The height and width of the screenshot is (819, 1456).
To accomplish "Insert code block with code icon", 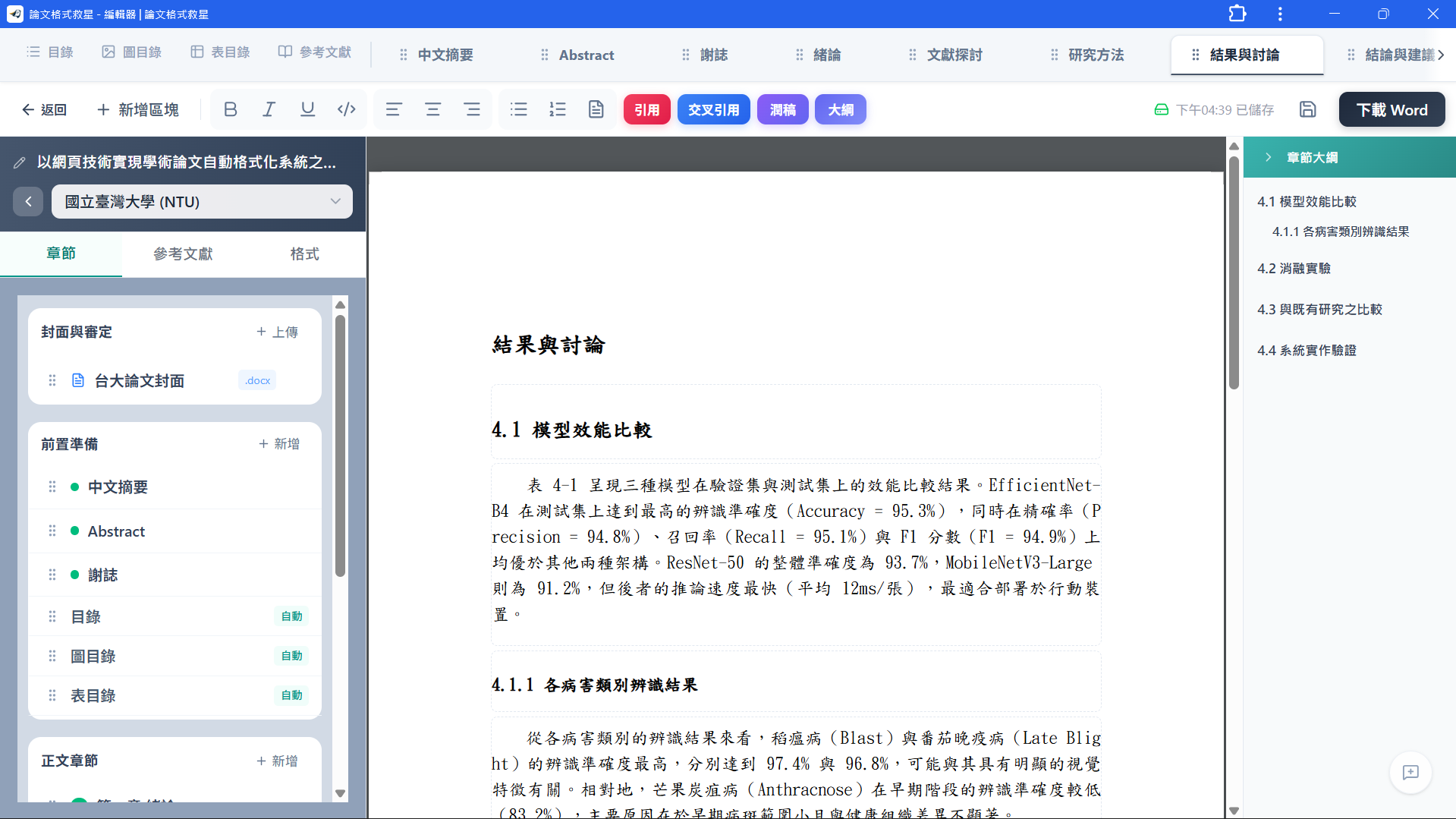I will (347, 109).
